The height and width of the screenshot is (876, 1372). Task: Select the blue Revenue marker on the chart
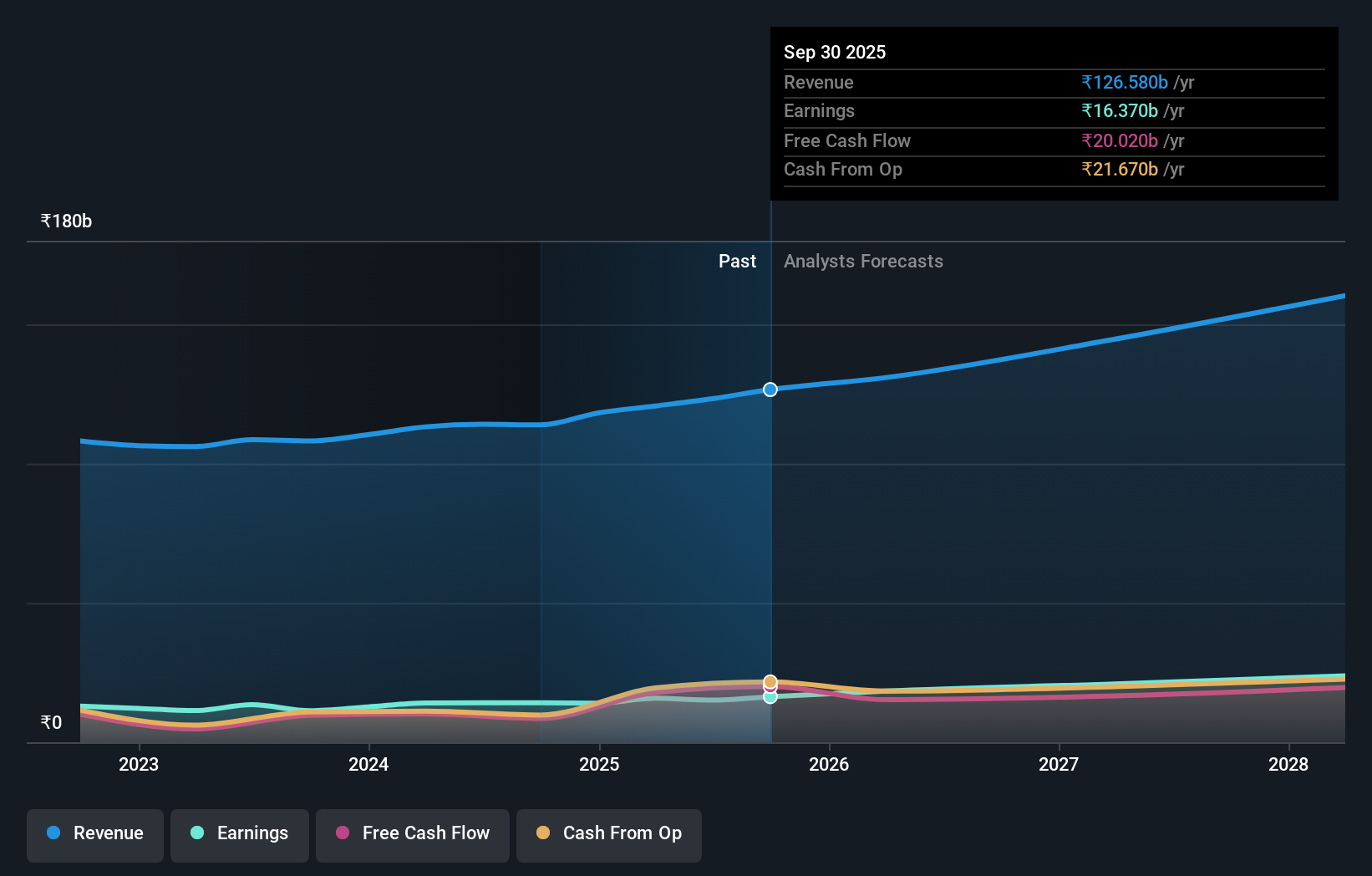770,389
